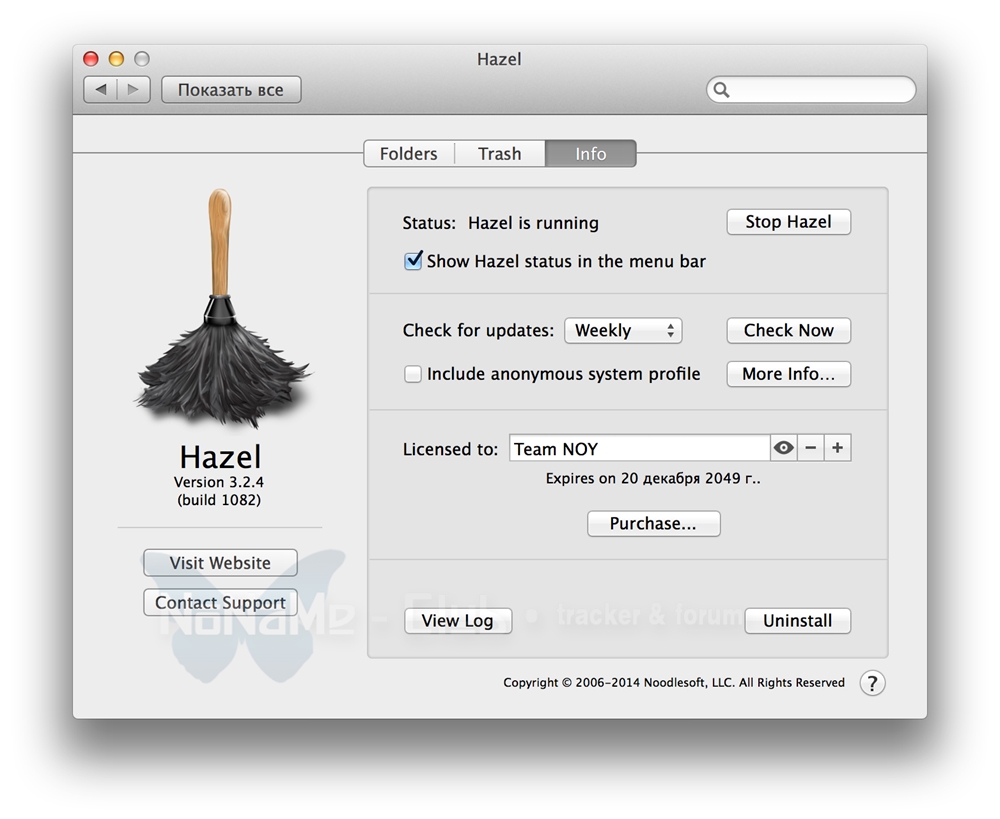Go back with the left arrow button
The image size is (1000, 819).
click(101, 90)
